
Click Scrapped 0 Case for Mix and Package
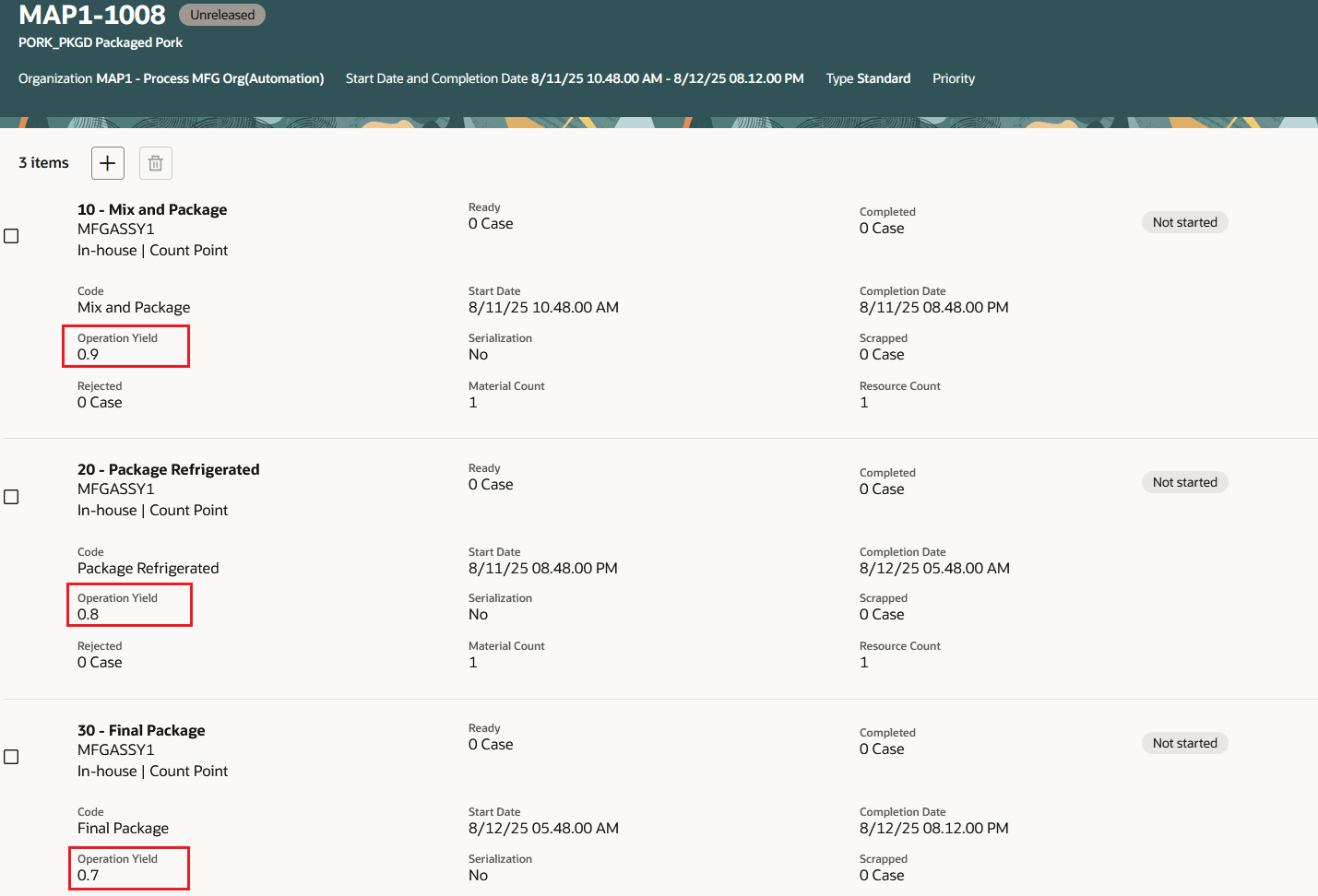click(884, 348)
